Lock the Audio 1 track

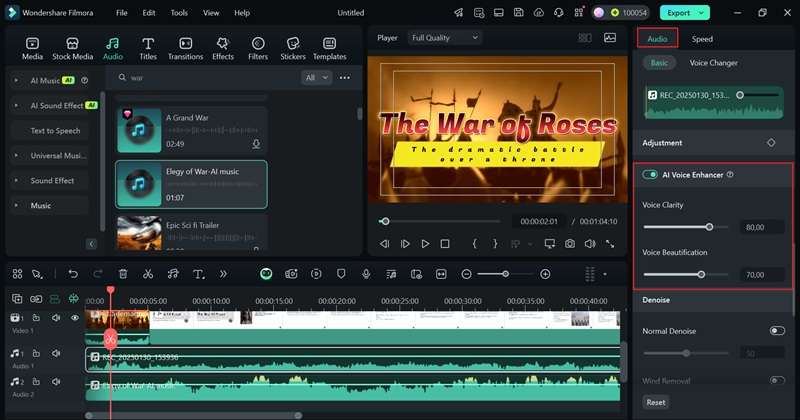point(36,353)
